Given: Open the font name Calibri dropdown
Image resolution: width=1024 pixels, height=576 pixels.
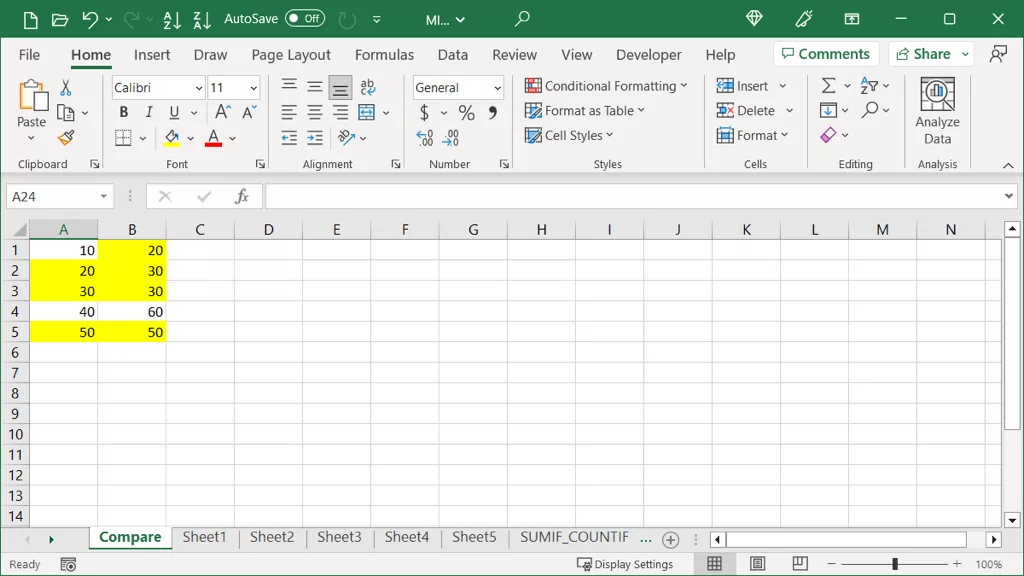Looking at the screenshot, I should click(x=198, y=88).
